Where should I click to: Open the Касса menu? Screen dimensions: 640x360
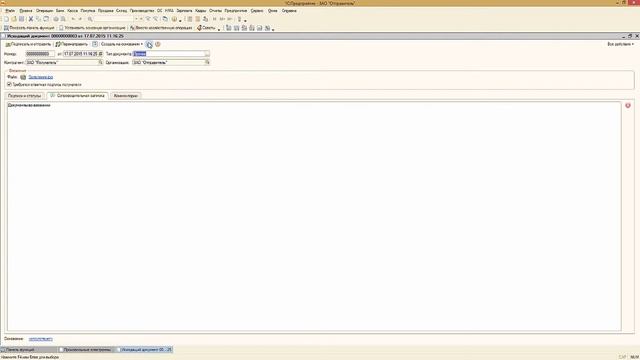72,11
